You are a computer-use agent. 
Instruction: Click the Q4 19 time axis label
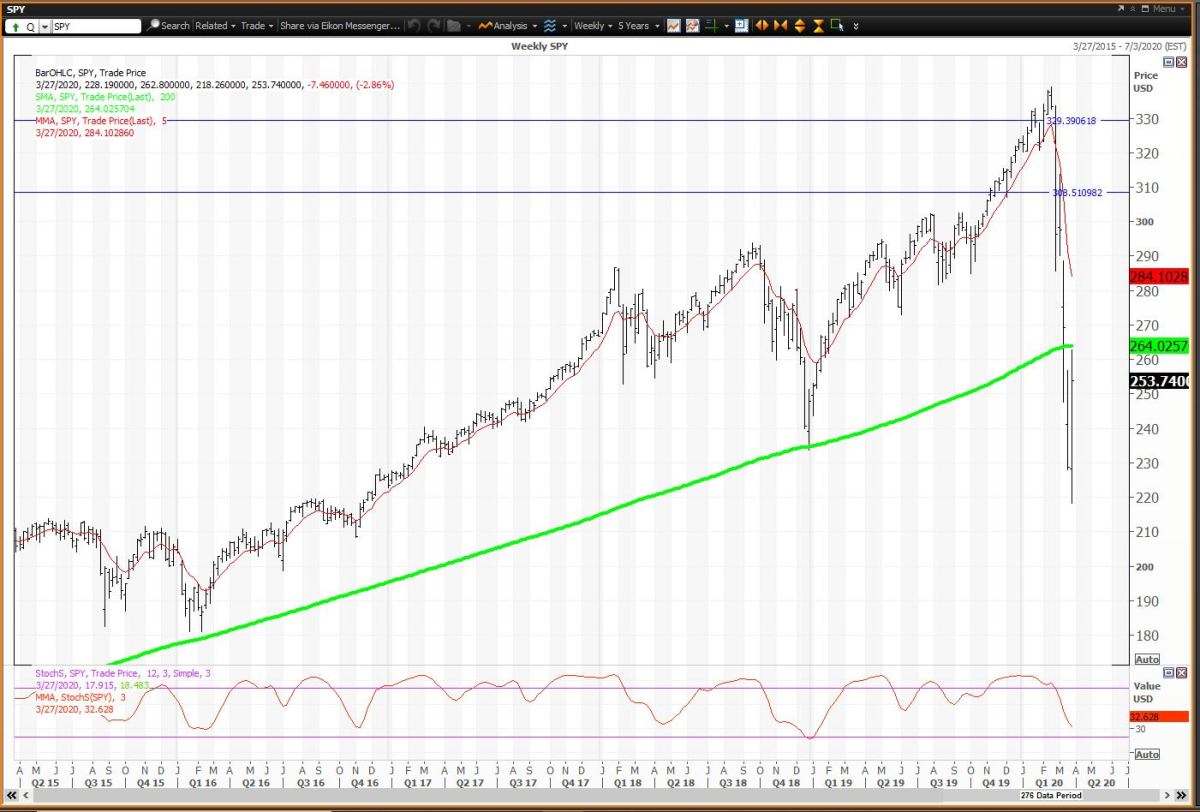pos(997,784)
